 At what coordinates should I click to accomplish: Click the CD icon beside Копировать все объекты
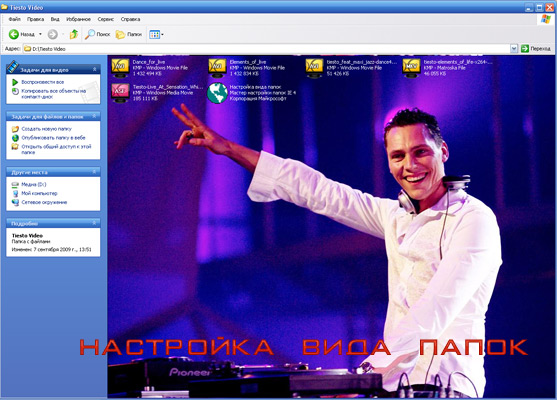(15, 91)
